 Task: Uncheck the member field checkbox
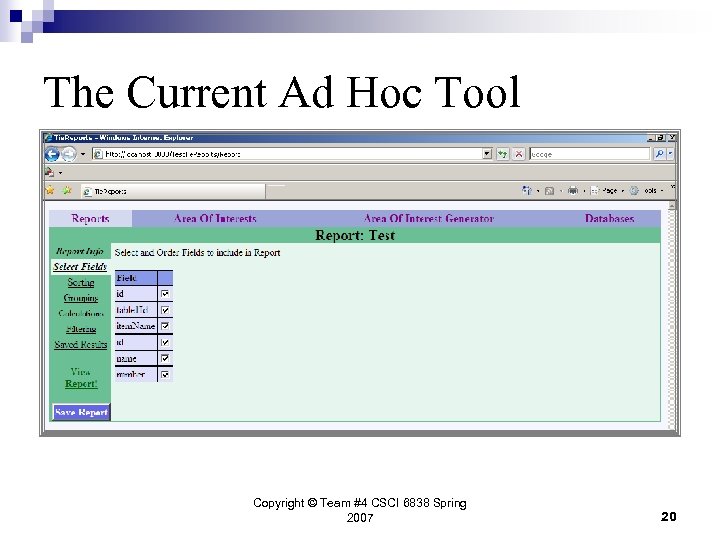pos(165,375)
